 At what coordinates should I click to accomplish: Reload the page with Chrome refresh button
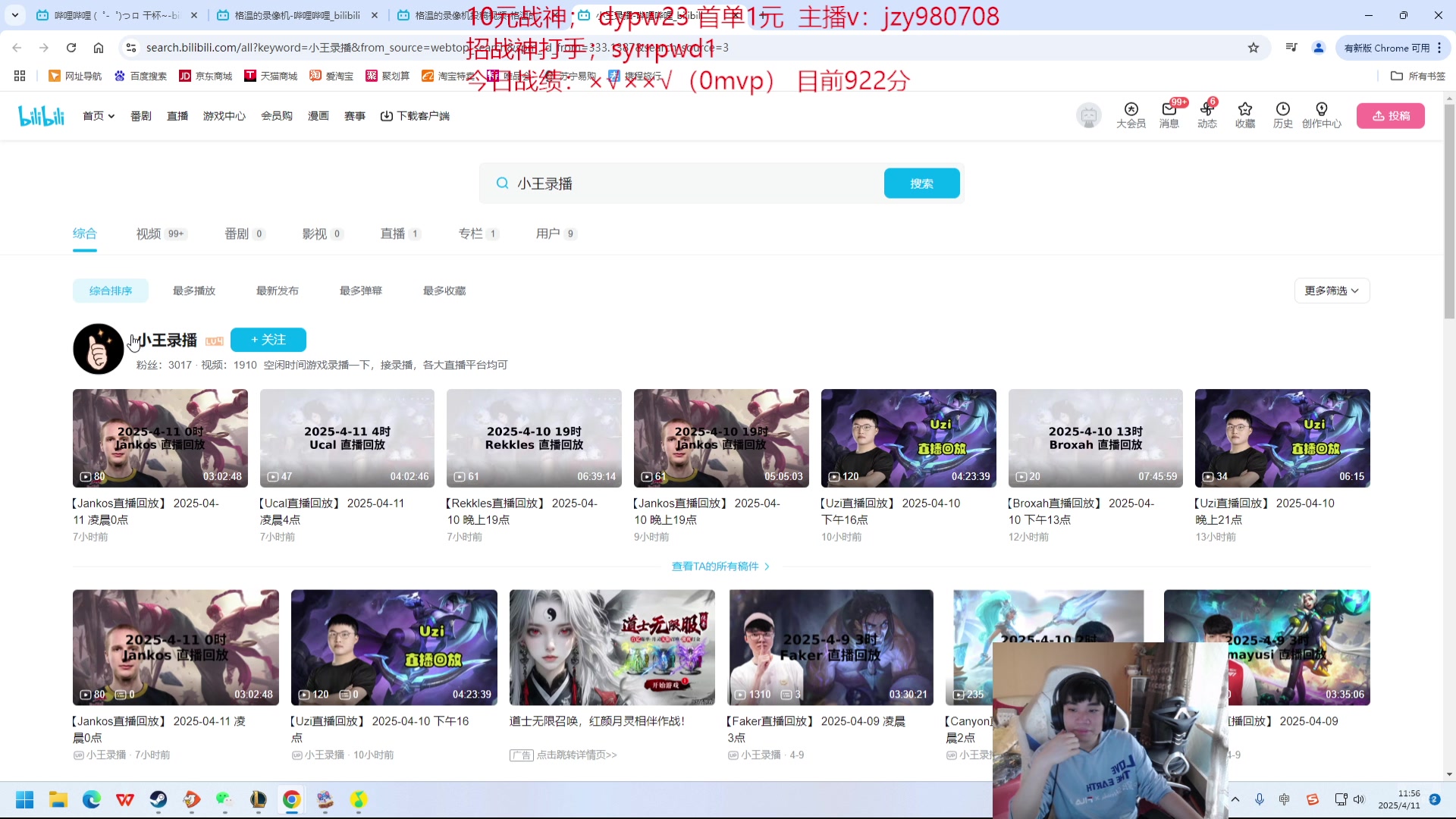pyautogui.click(x=71, y=48)
